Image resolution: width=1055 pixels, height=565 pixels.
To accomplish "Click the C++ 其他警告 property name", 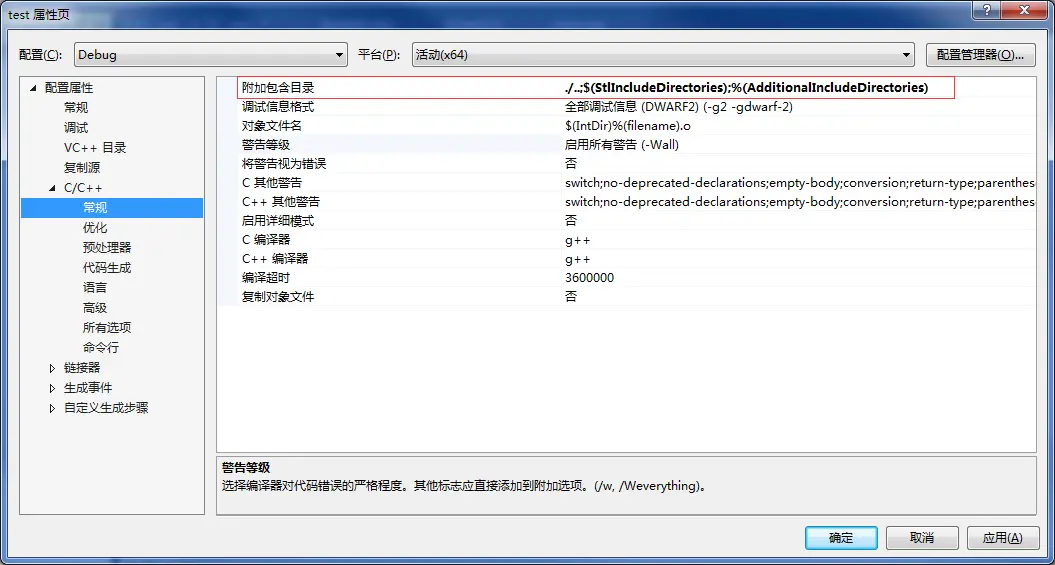I will tap(281, 201).
